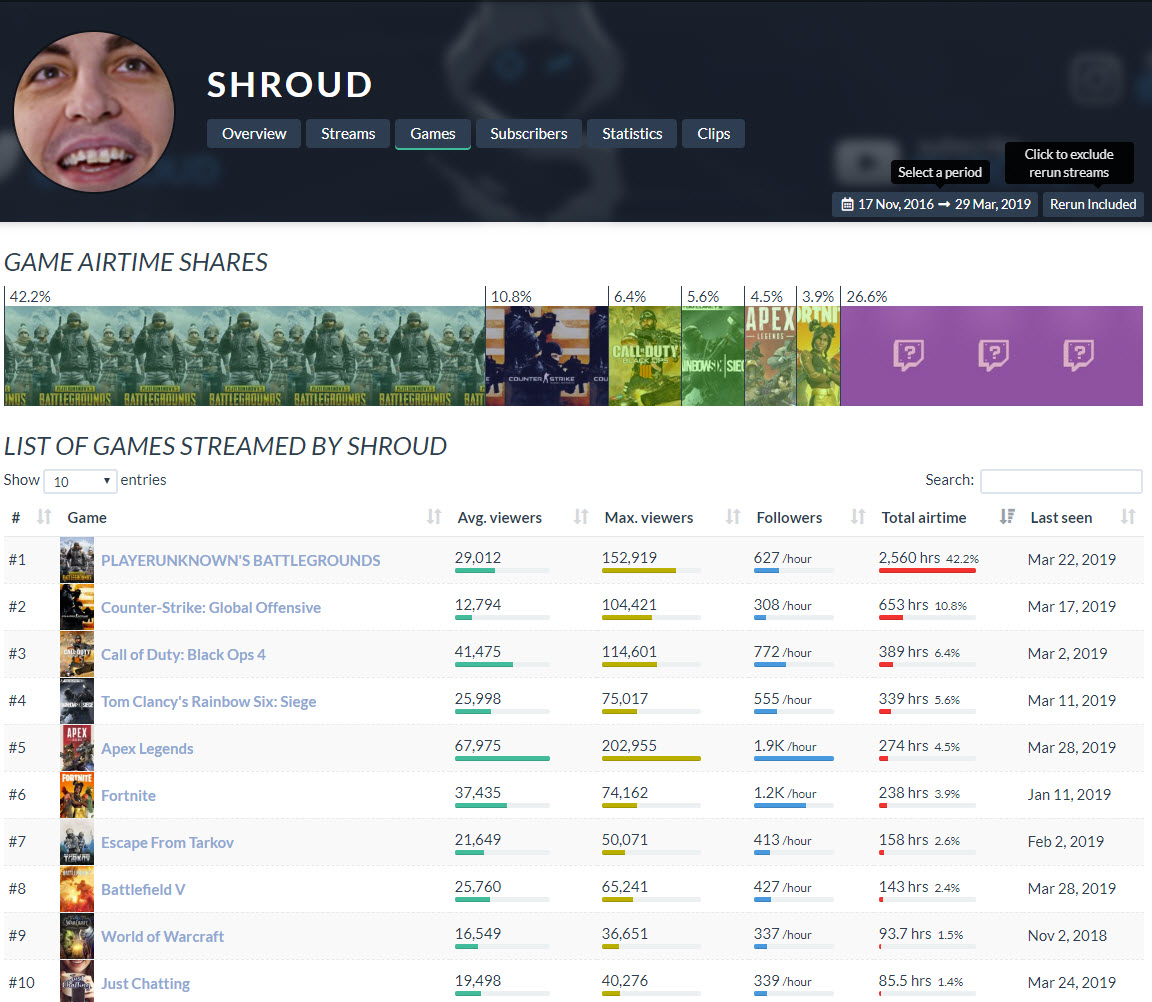The height and width of the screenshot is (1002, 1152).
Task: Open the Battlefield V link
Action: 143,890
